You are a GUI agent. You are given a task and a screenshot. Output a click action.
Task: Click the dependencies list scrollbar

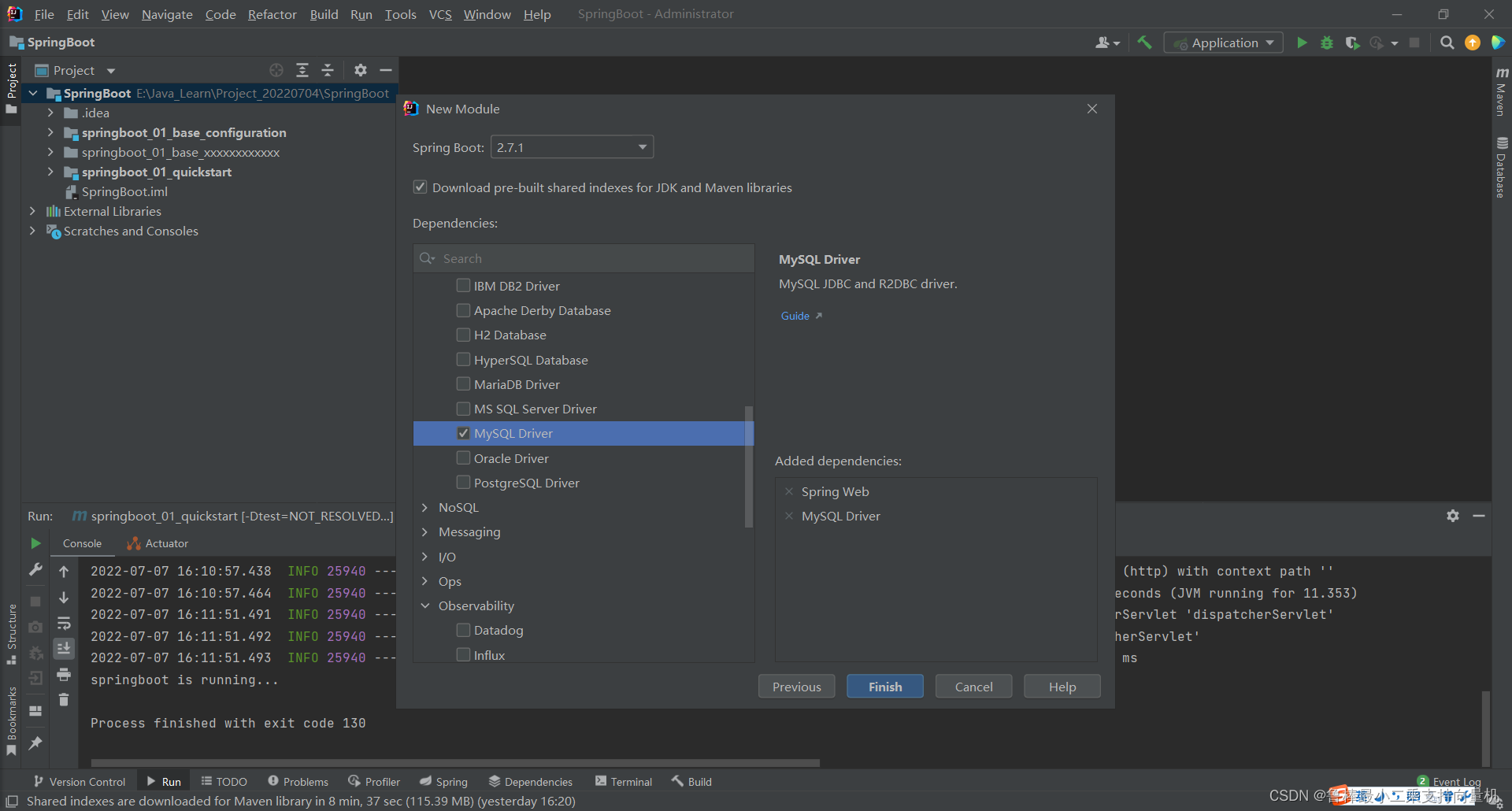pyautogui.click(x=749, y=466)
